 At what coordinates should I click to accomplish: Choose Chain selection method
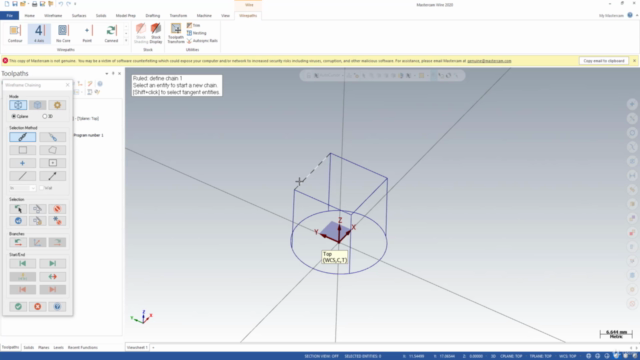[x=22, y=137]
